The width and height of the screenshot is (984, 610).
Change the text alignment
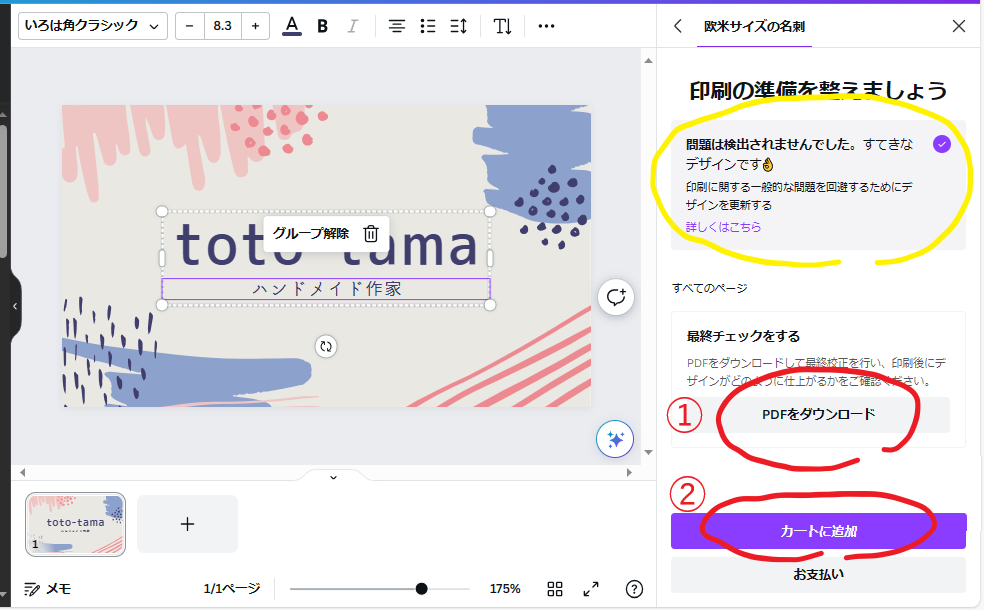[x=397, y=26]
